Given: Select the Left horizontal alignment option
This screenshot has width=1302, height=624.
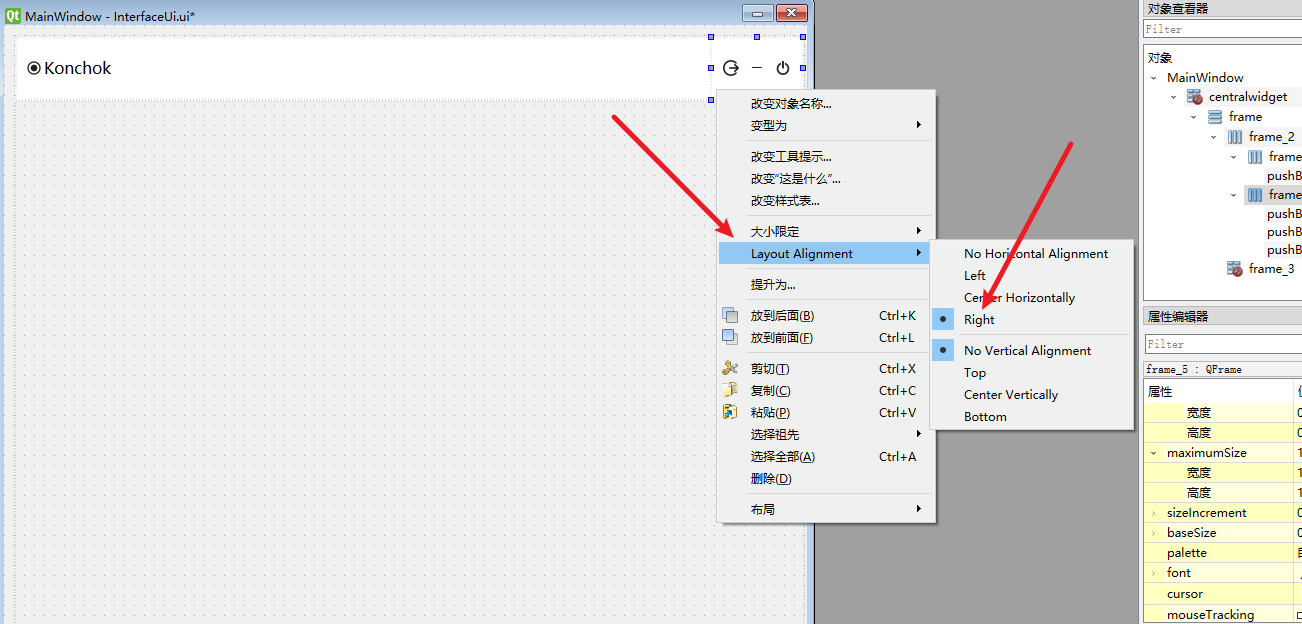Looking at the screenshot, I should coord(974,275).
